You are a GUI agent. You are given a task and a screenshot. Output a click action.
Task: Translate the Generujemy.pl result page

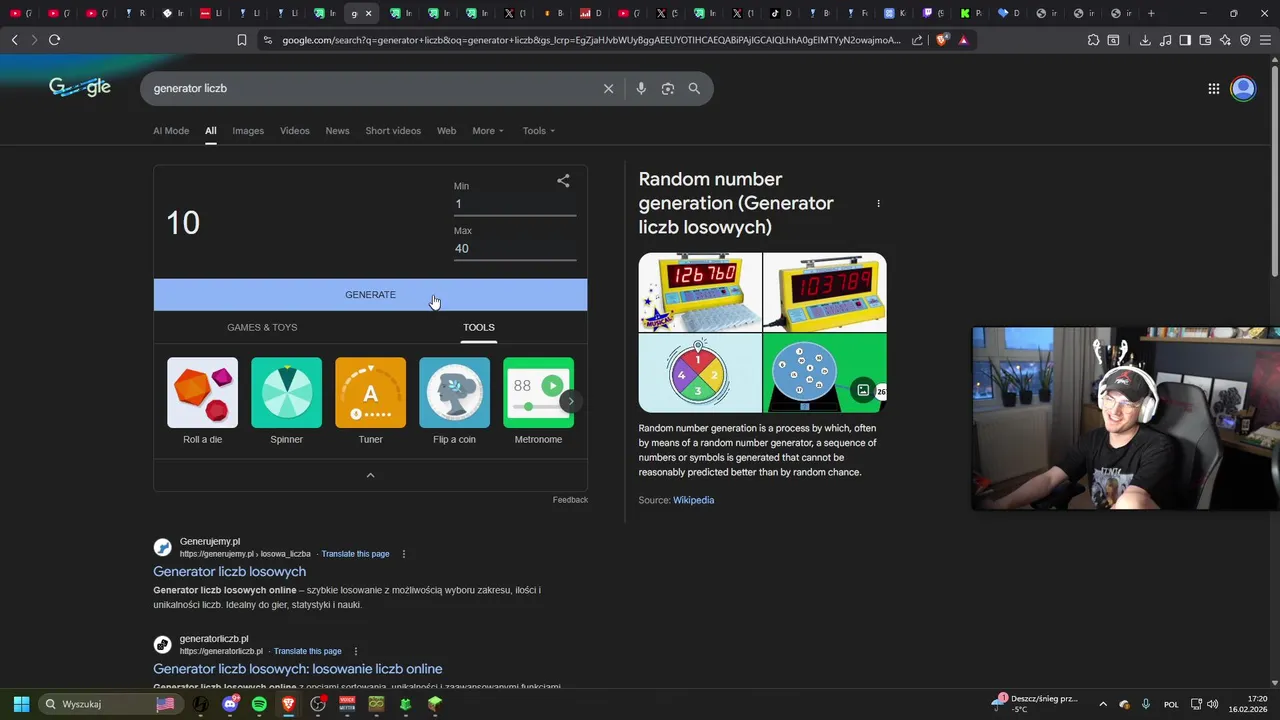click(355, 554)
